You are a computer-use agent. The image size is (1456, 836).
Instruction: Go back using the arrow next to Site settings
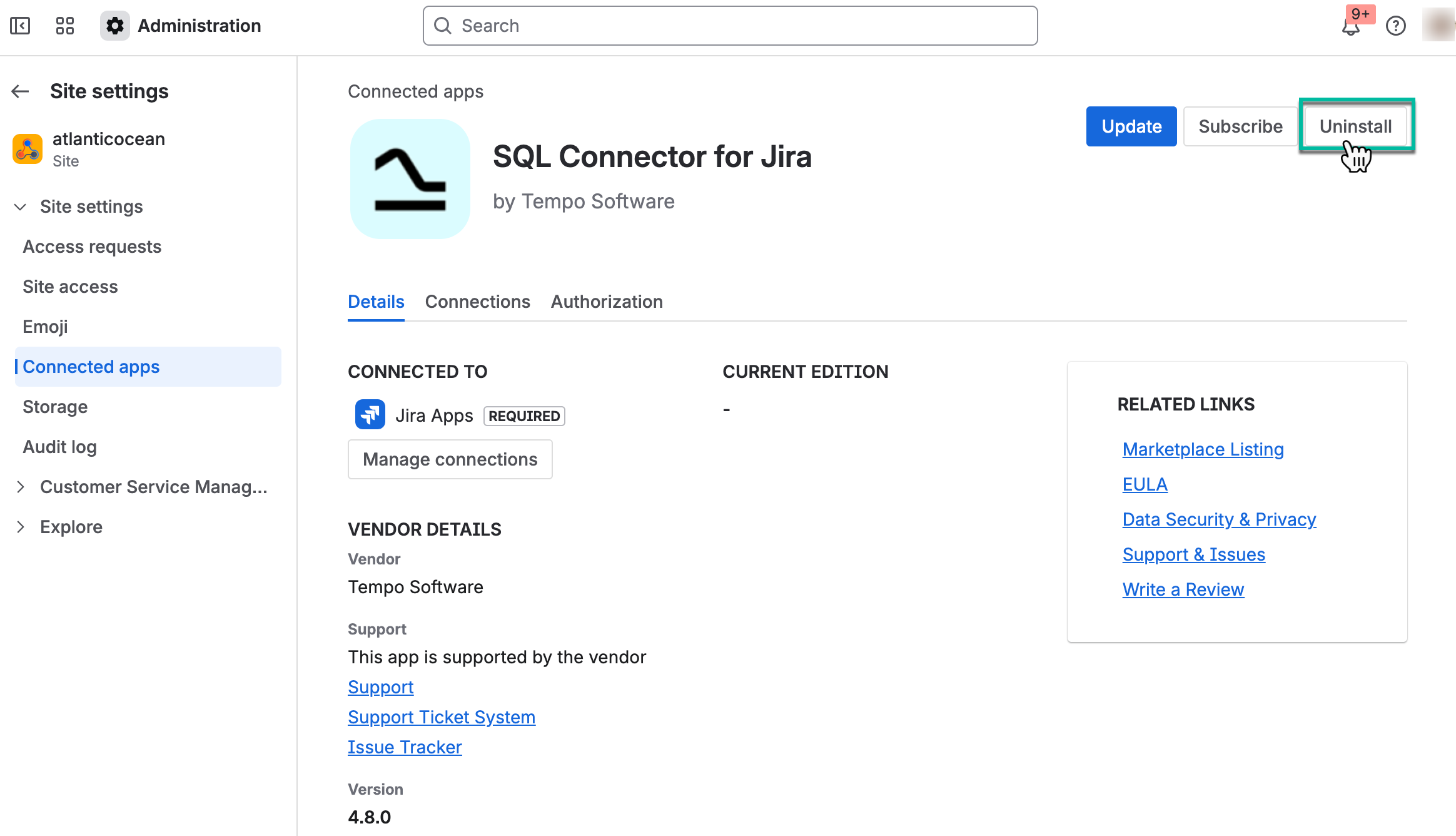[x=19, y=91]
